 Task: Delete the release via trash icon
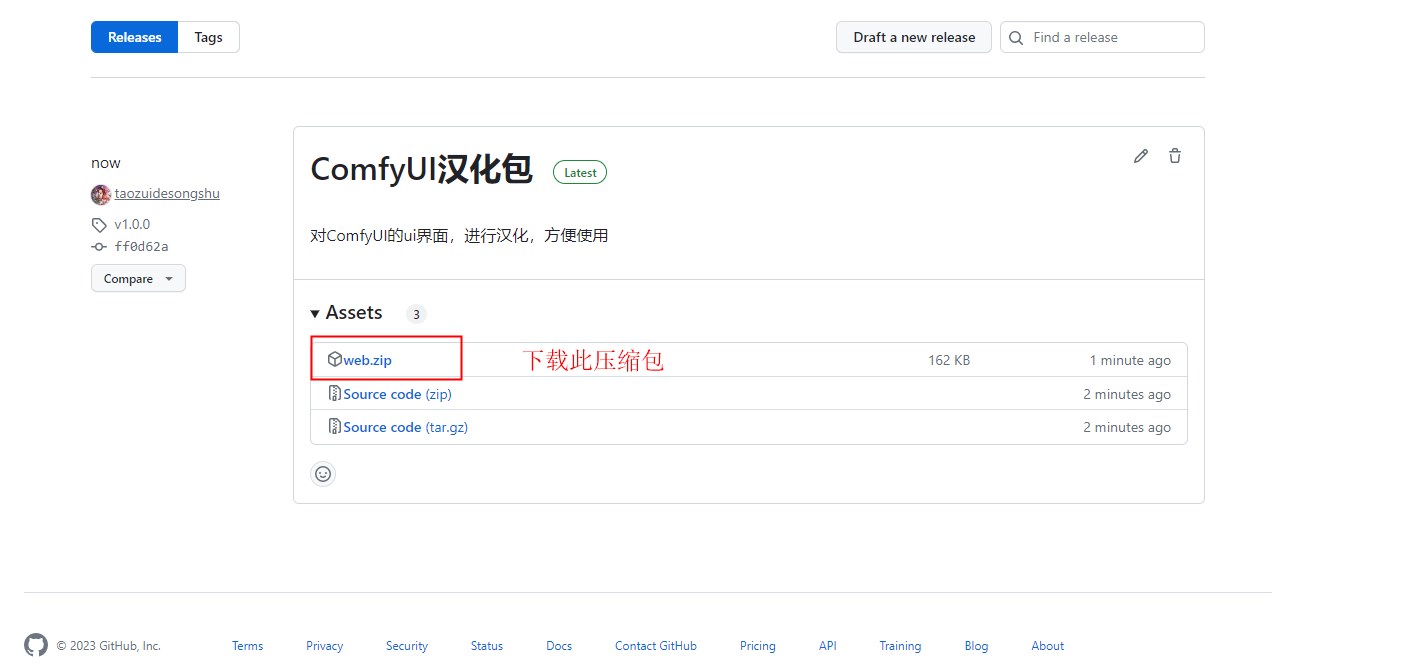[1175, 156]
